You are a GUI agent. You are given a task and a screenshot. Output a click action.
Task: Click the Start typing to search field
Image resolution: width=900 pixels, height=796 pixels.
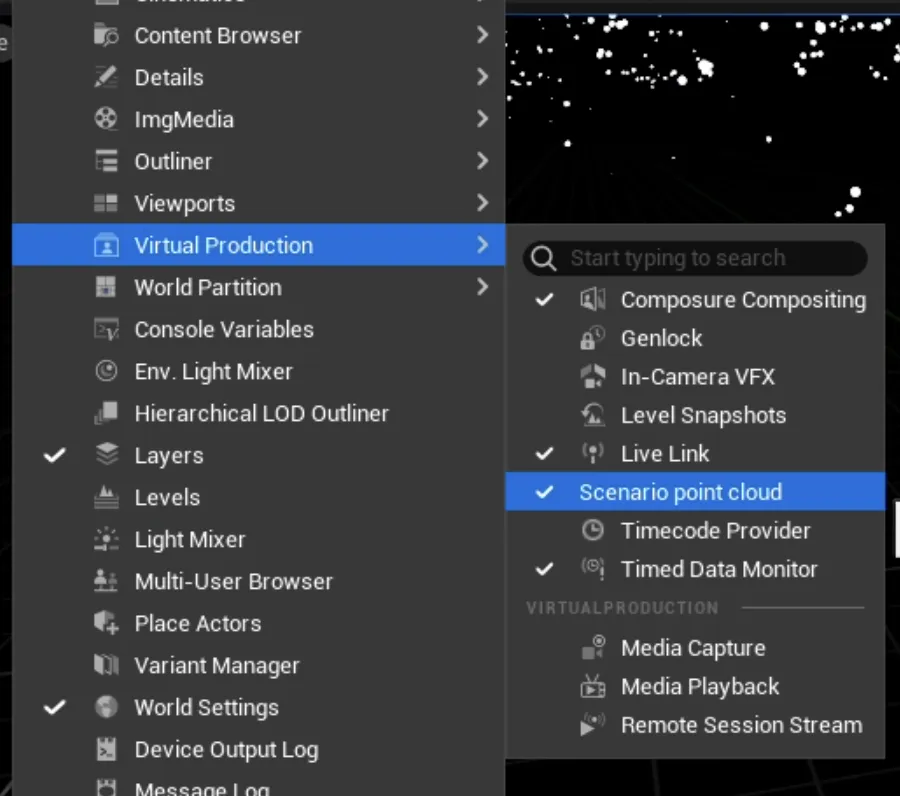695,258
